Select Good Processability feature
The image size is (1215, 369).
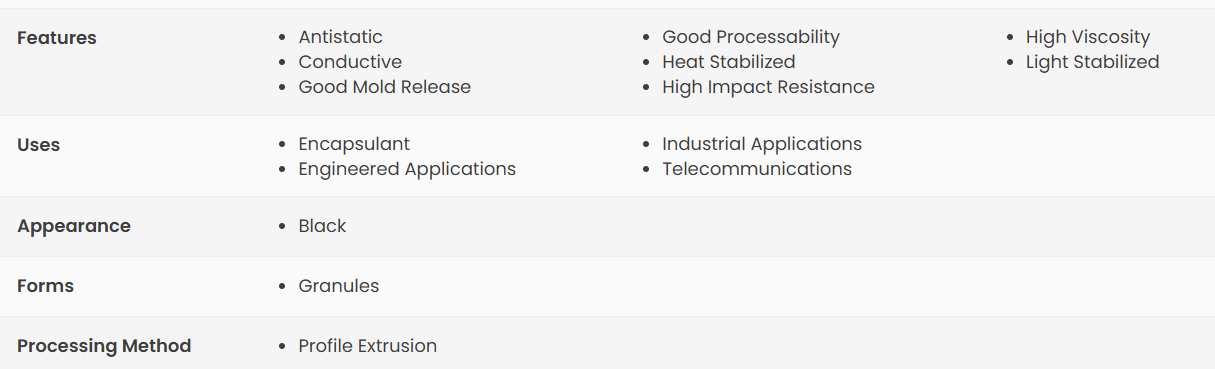click(x=751, y=37)
